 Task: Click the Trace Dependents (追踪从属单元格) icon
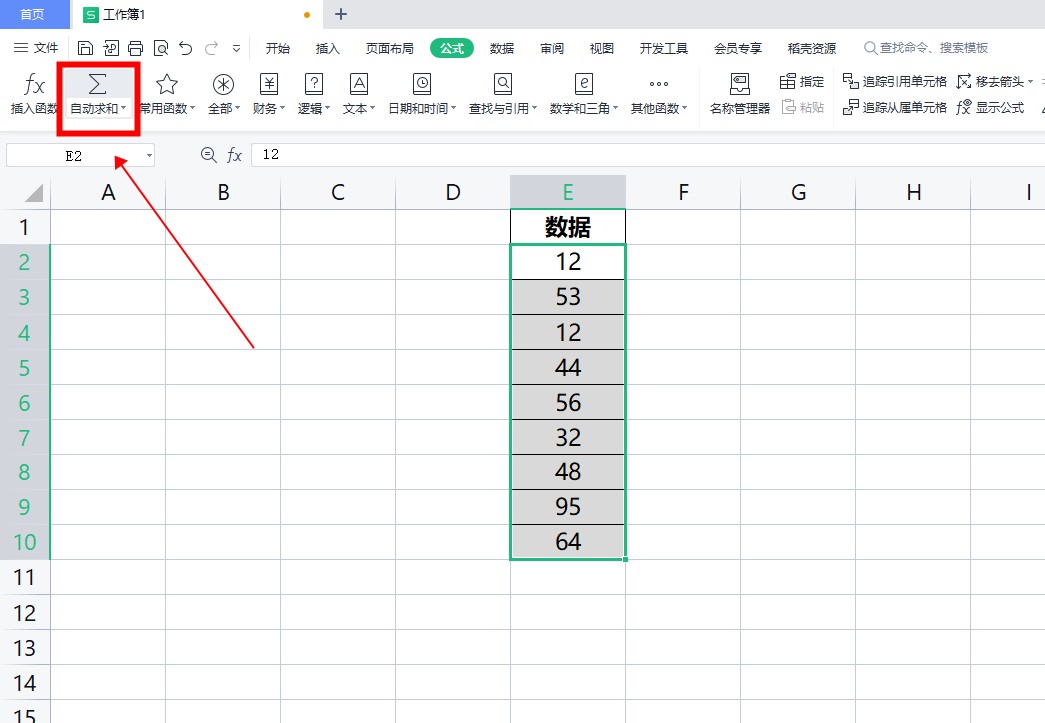900,107
